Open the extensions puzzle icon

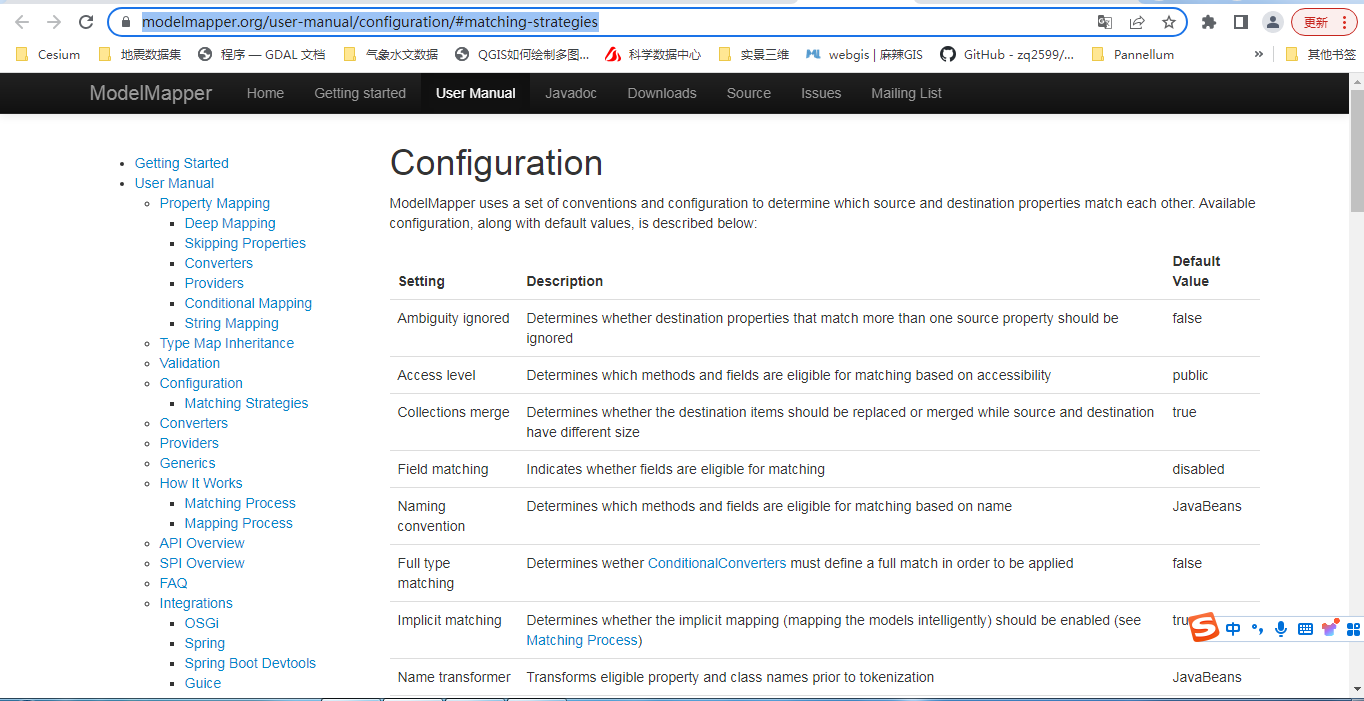click(1209, 22)
